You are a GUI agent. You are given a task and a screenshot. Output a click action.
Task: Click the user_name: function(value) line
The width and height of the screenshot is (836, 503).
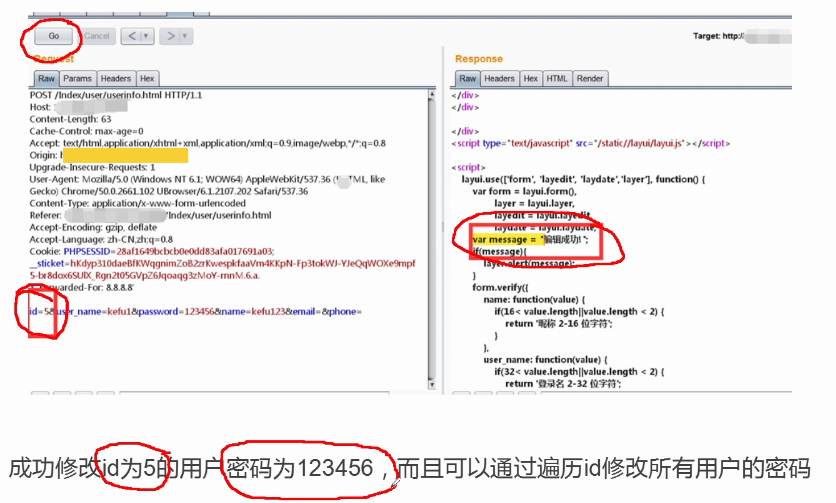[x=545, y=360]
